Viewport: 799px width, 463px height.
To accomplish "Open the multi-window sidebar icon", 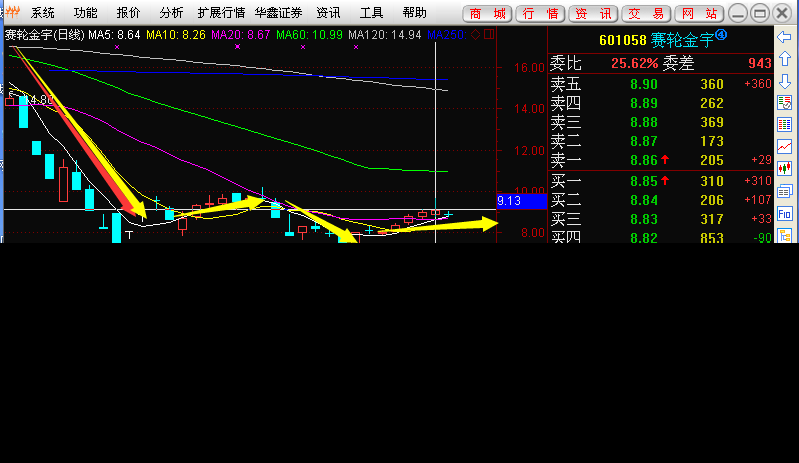I will point(784,192).
